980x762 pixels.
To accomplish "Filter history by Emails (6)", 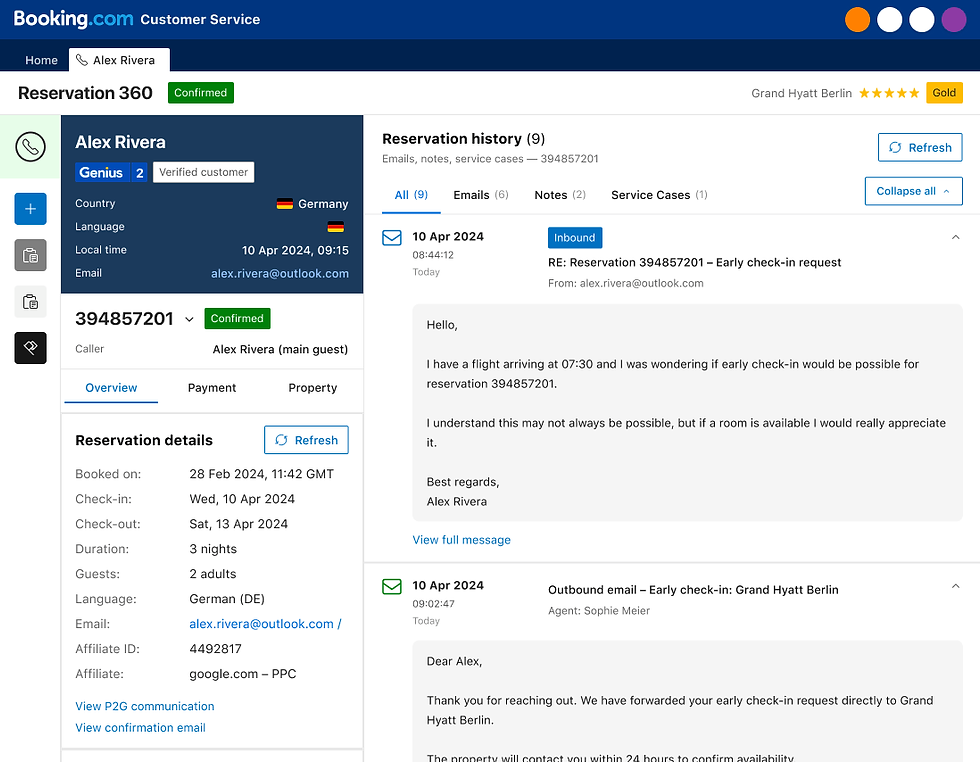I will point(481,195).
